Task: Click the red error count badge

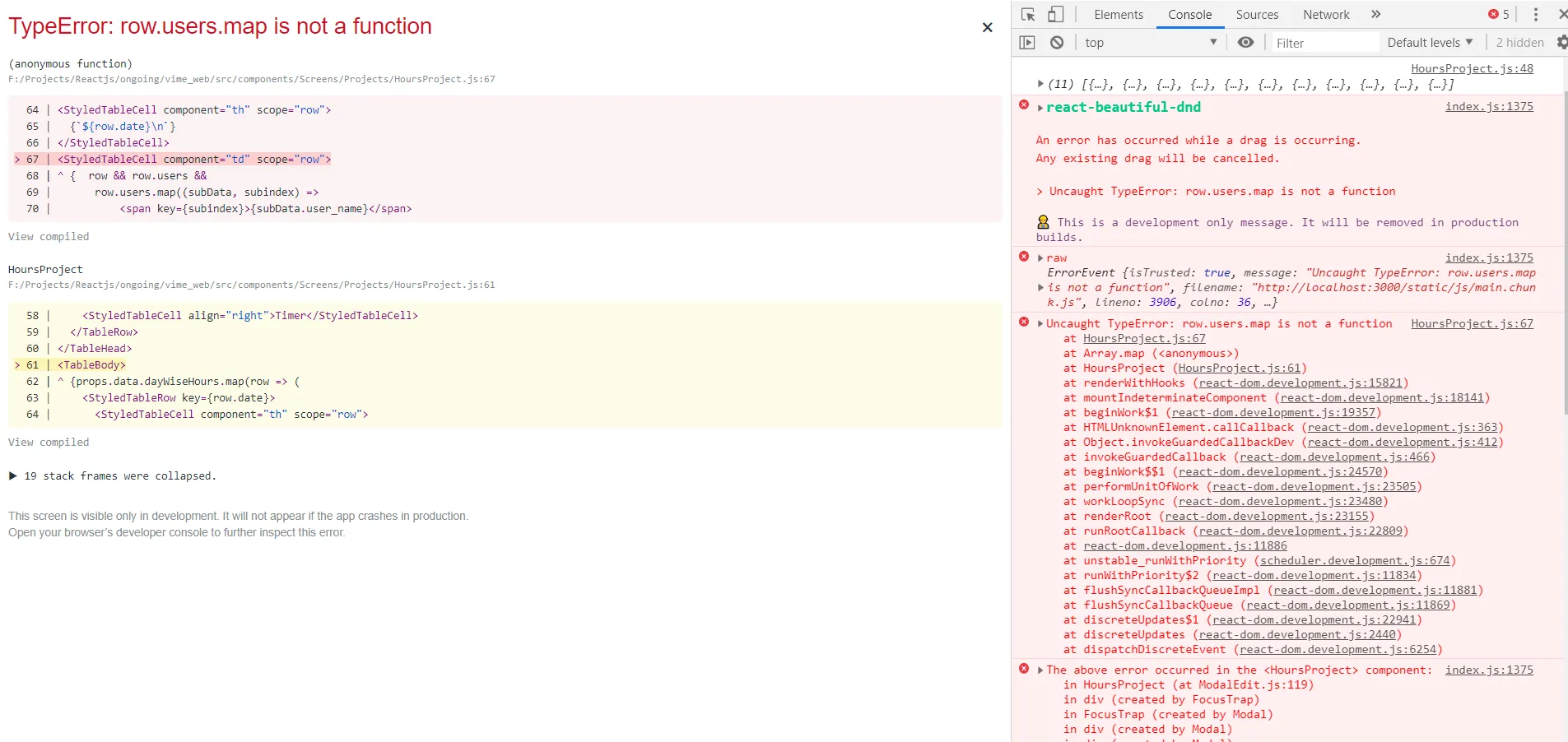Action: tap(1499, 15)
